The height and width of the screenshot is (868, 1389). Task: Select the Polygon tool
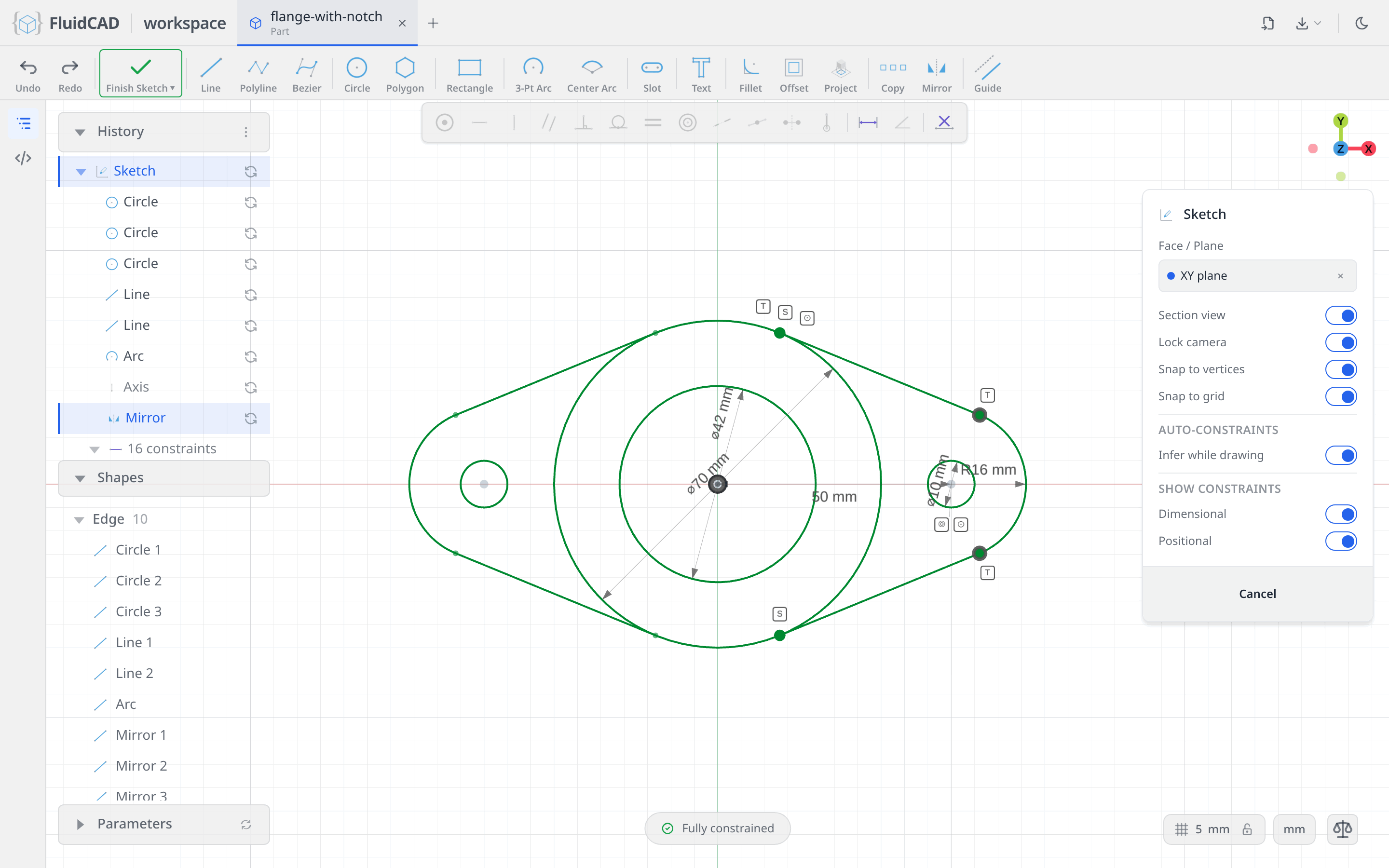(x=405, y=74)
